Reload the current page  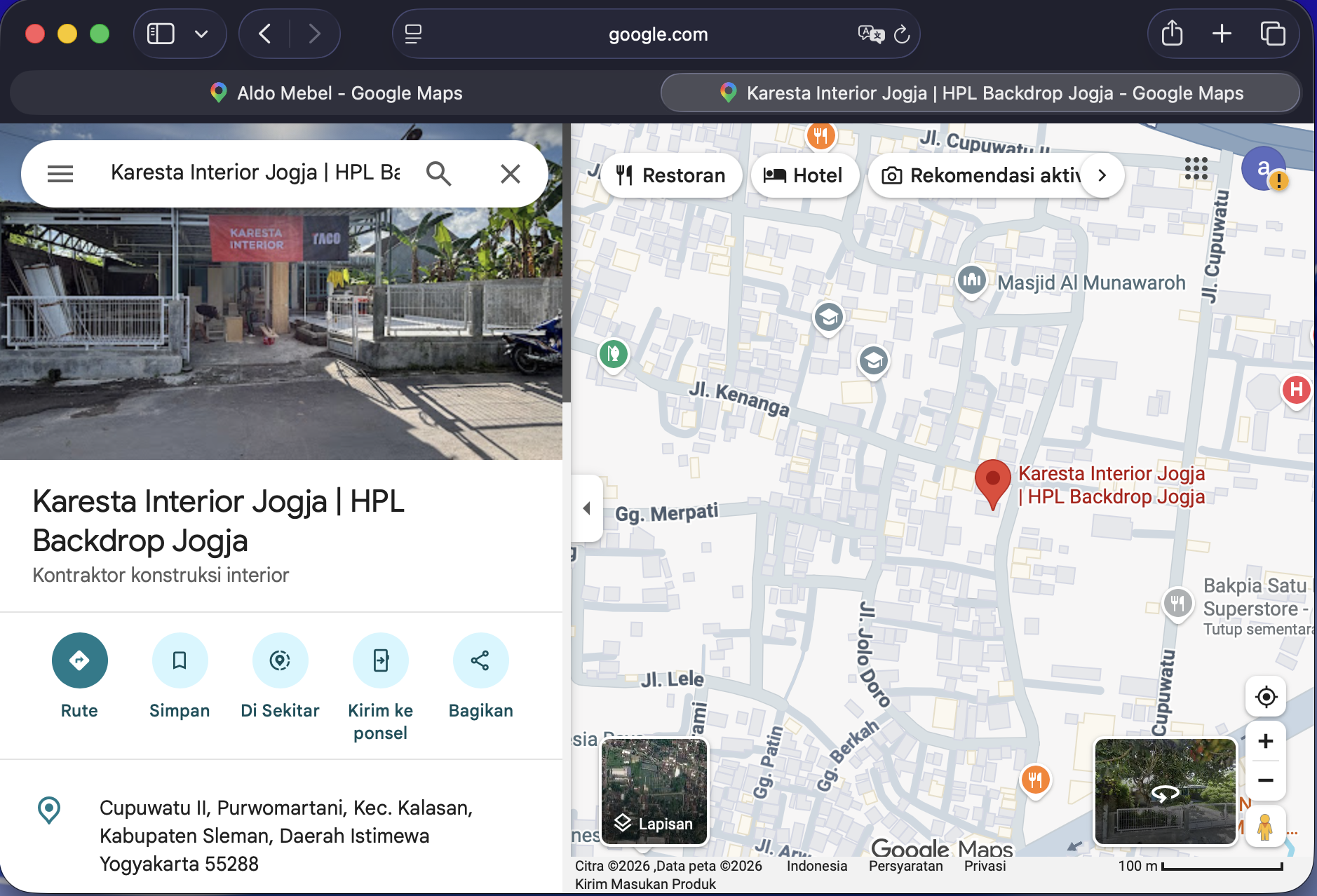[902, 34]
